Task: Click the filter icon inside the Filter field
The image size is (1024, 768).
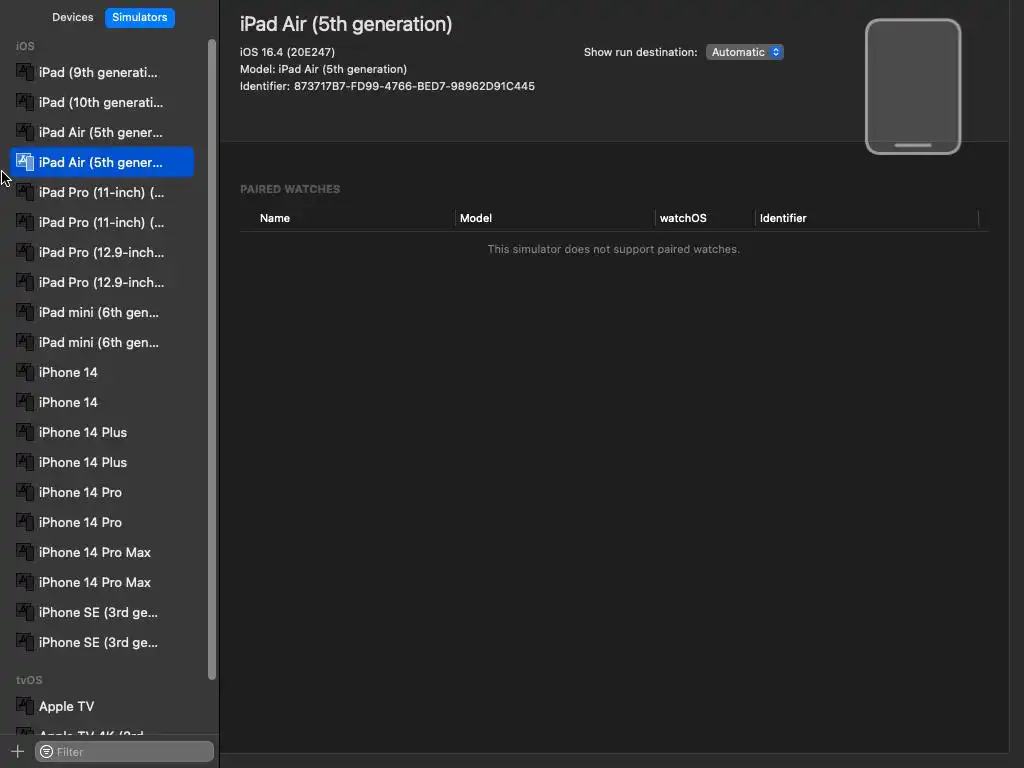Action: [x=46, y=752]
